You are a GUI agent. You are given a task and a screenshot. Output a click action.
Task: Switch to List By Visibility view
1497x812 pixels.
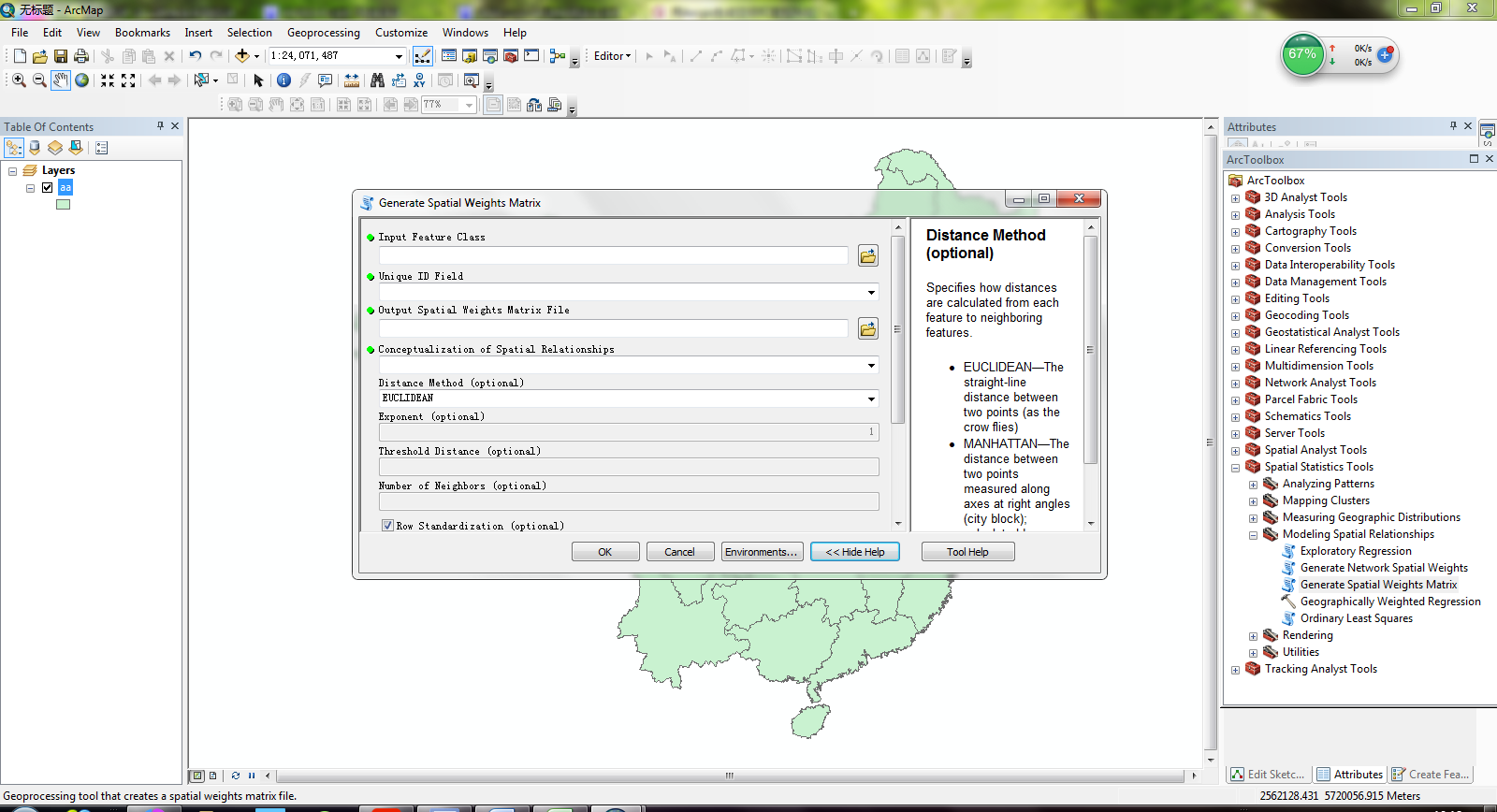[55, 148]
